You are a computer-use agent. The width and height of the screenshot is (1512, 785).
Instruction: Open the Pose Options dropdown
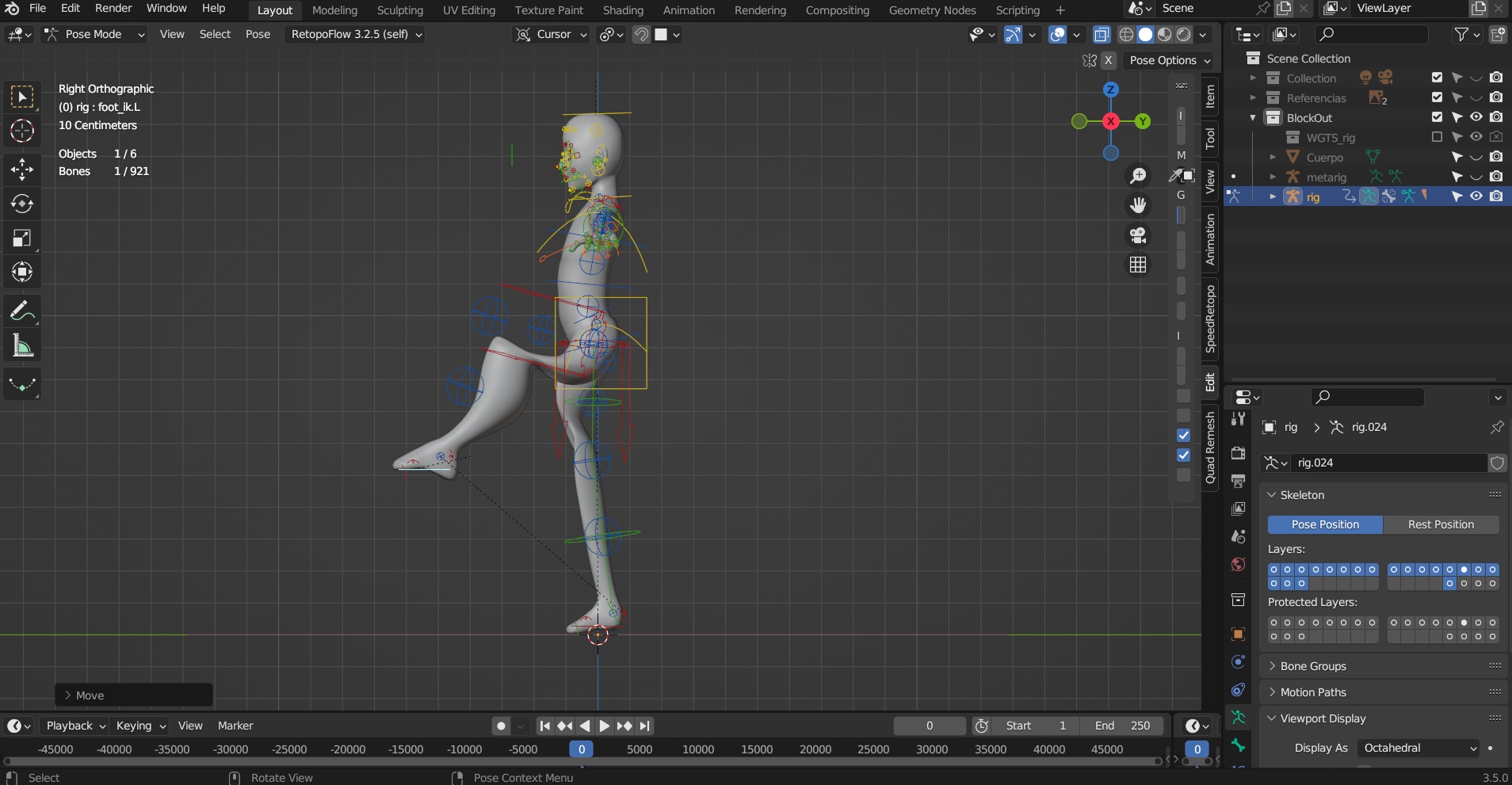click(1169, 60)
